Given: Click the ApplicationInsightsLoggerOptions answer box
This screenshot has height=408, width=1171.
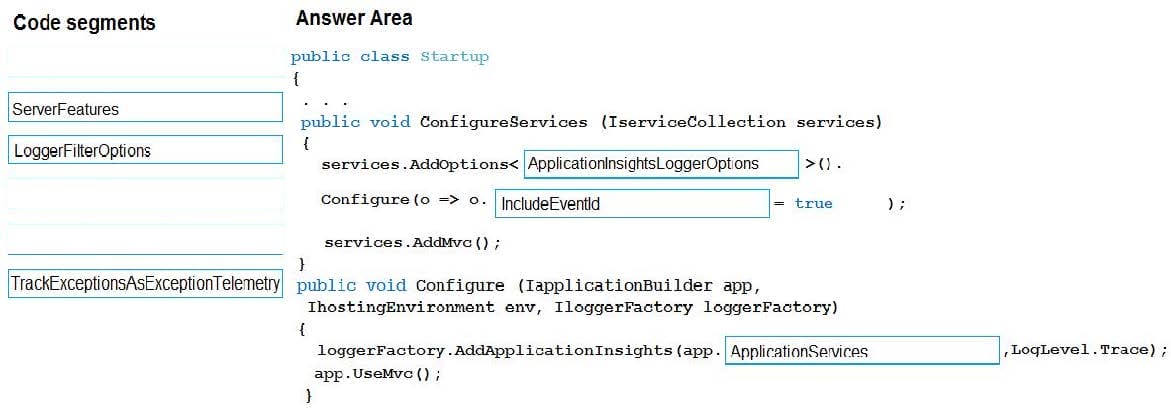Looking at the screenshot, I should (660, 164).
